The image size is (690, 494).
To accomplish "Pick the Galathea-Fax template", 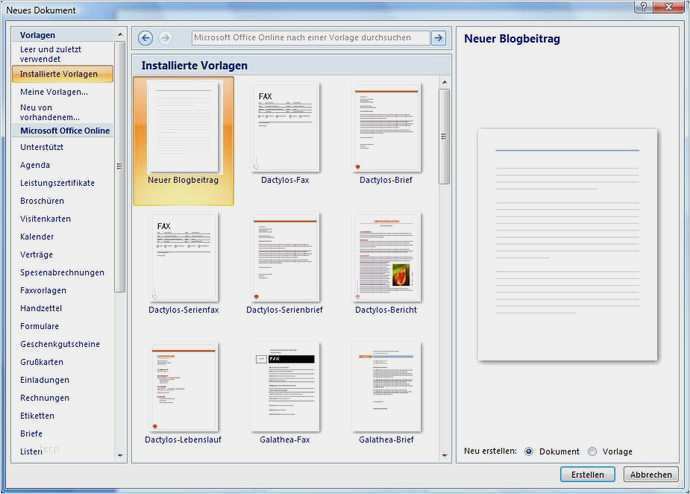I will (x=285, y=393).
